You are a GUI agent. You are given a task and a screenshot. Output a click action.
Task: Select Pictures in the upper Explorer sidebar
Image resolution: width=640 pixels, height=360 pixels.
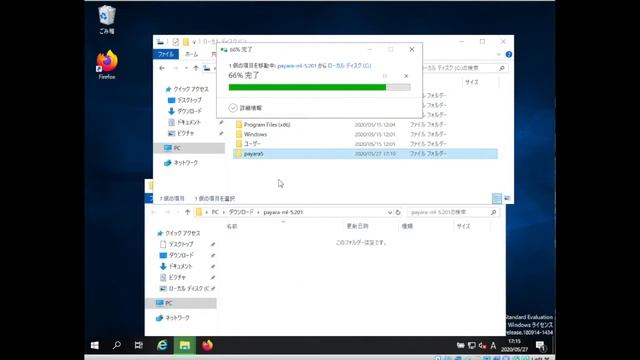point(181,133)
